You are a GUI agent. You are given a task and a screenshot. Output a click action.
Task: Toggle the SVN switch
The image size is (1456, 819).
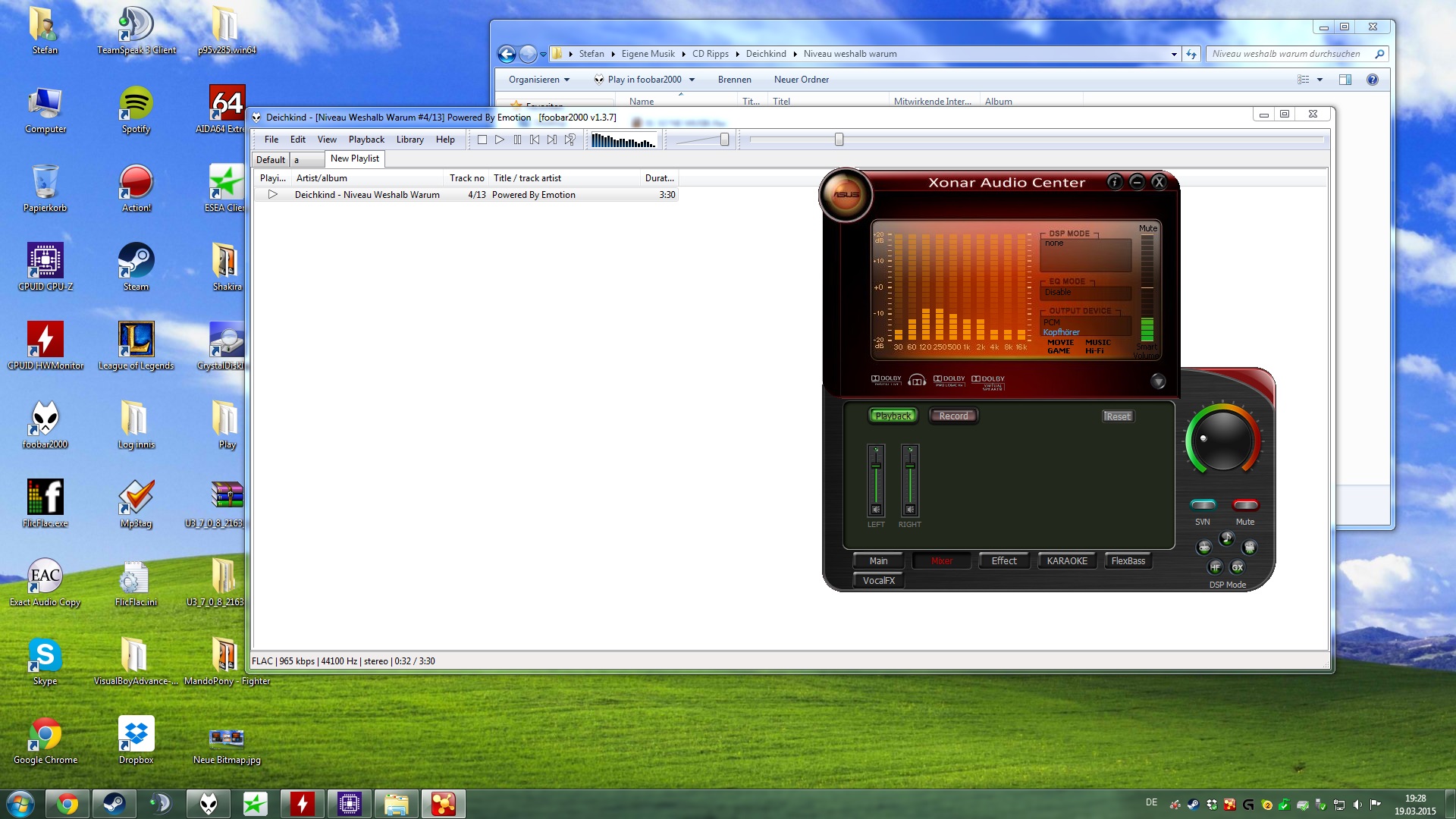[x=1203, y=505]
